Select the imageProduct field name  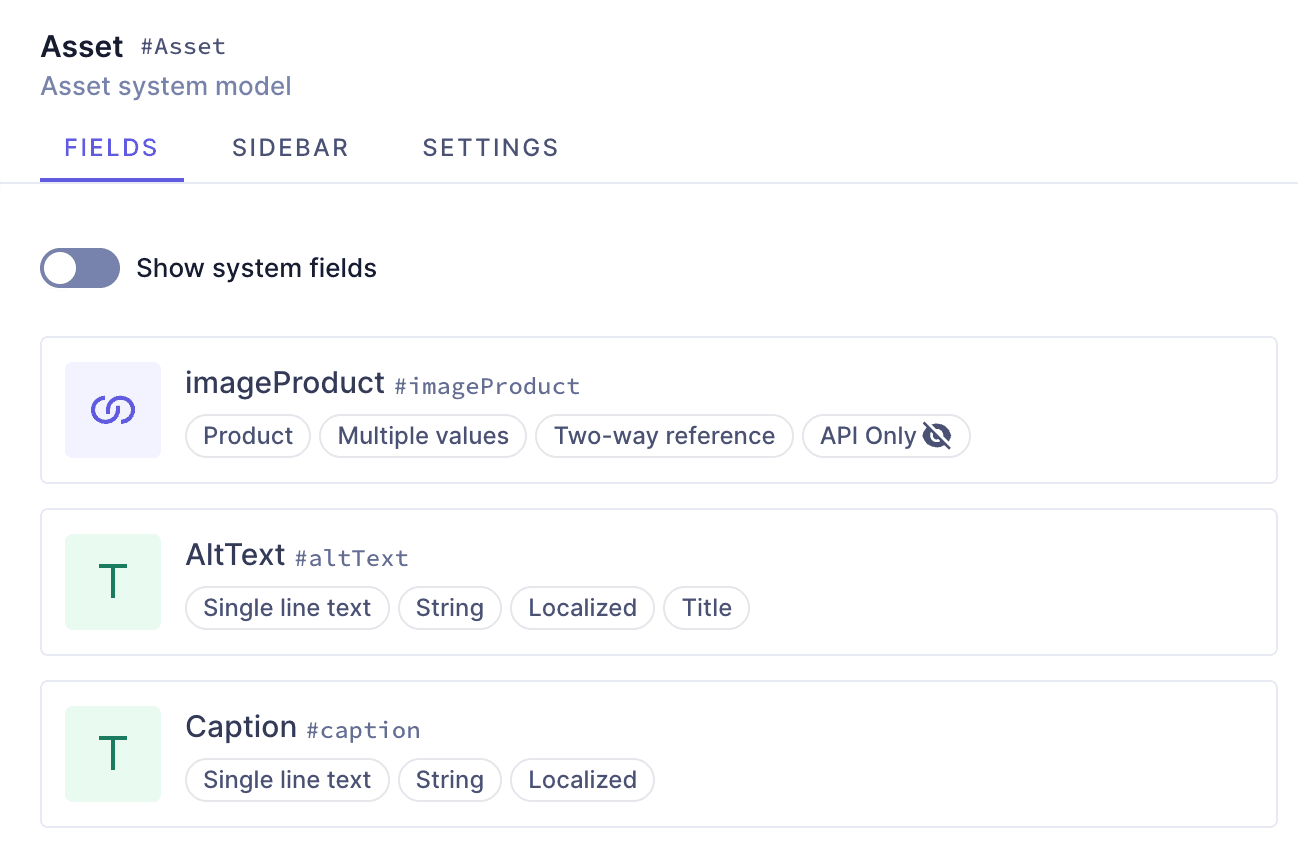click(285, 383)
